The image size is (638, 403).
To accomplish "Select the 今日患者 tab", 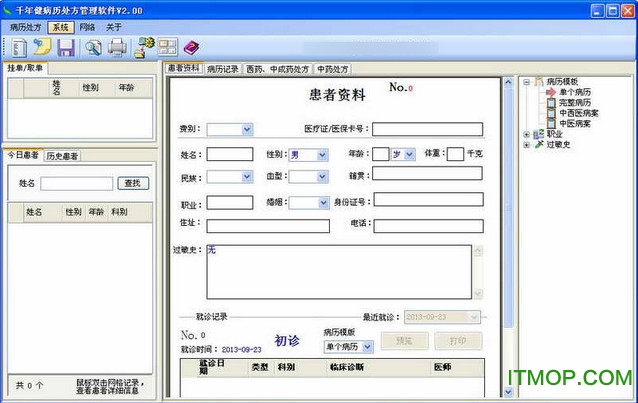I will click(24, 155).
